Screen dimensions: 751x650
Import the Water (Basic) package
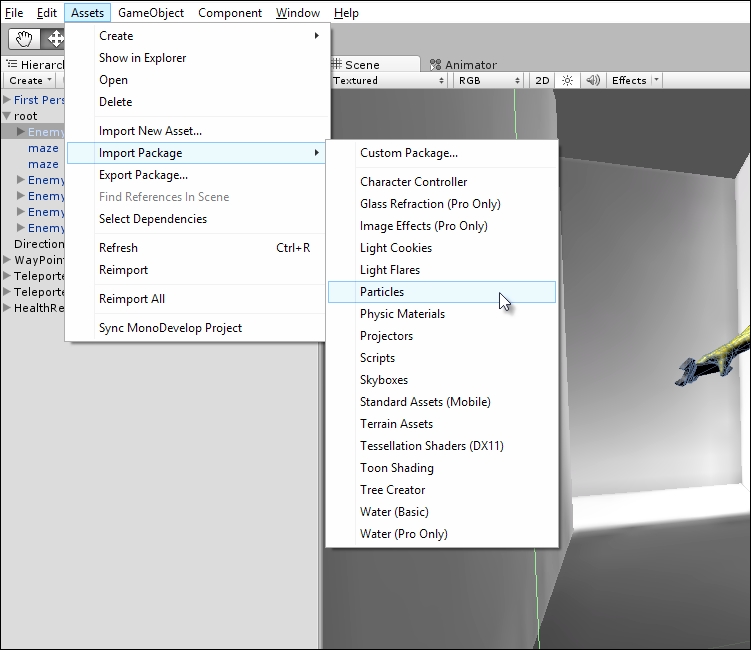[x=442, y=513]
